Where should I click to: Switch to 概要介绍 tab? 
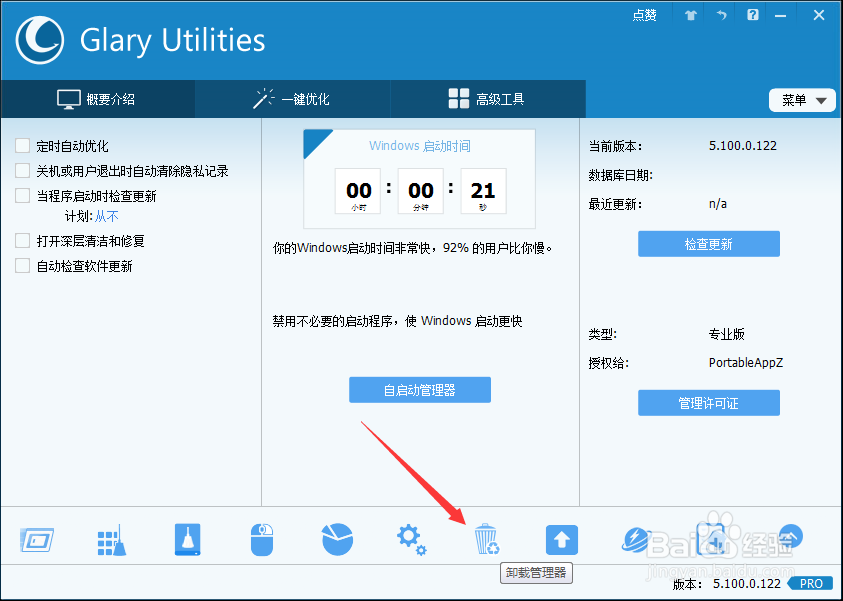tap(97, 99)
